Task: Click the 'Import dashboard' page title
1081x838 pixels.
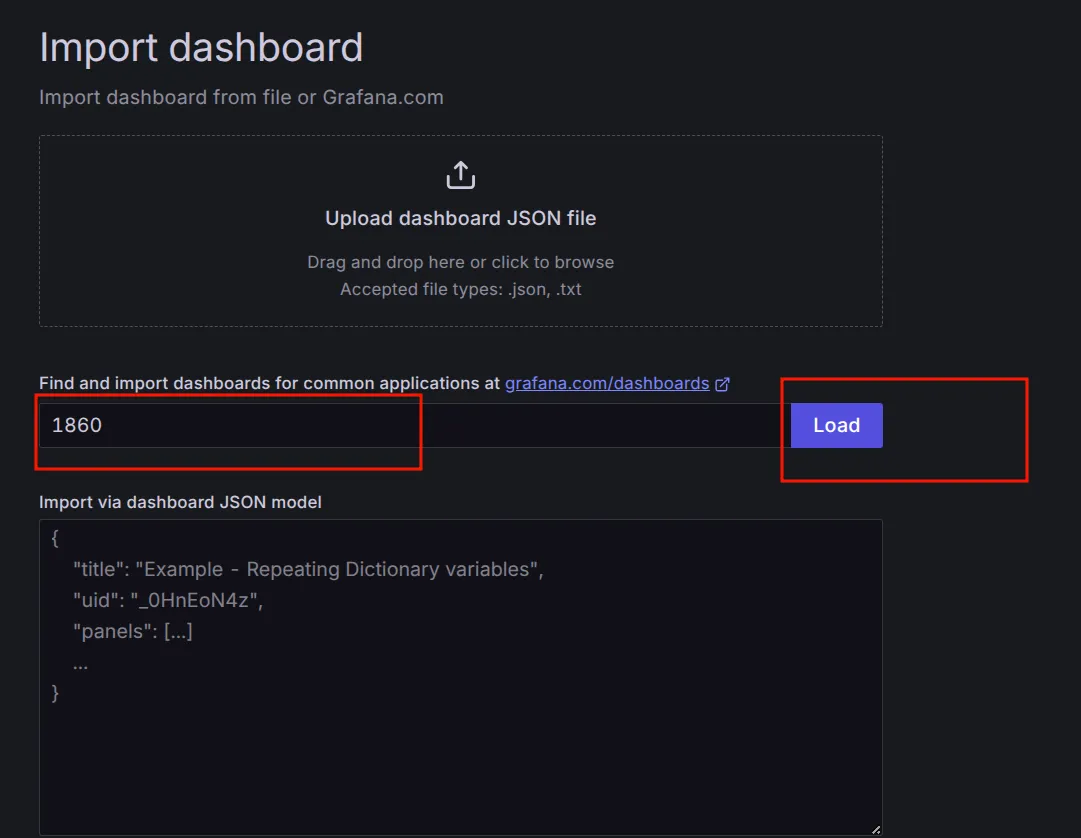Action: [x=201, y=48]
